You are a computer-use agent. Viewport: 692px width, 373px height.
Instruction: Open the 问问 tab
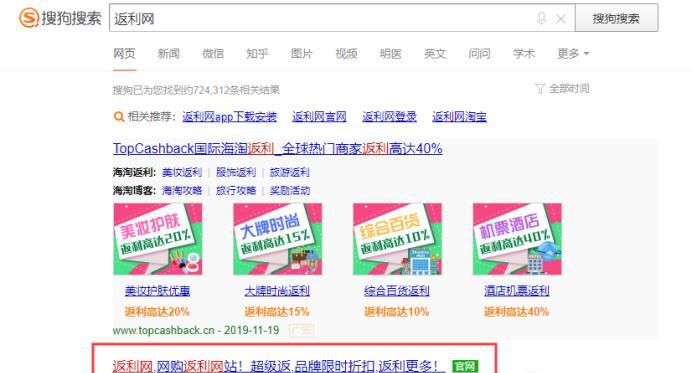(479, 54)
